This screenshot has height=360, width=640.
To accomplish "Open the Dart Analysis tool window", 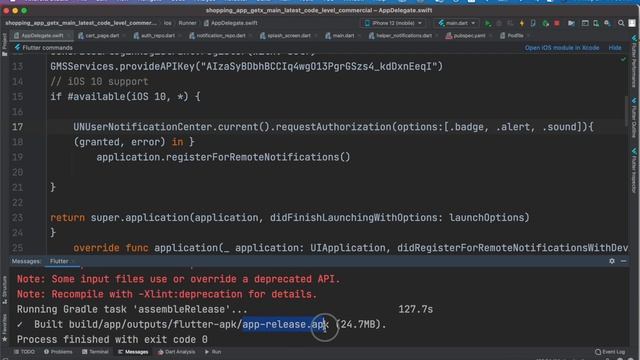I will click(x=176, y=352).
